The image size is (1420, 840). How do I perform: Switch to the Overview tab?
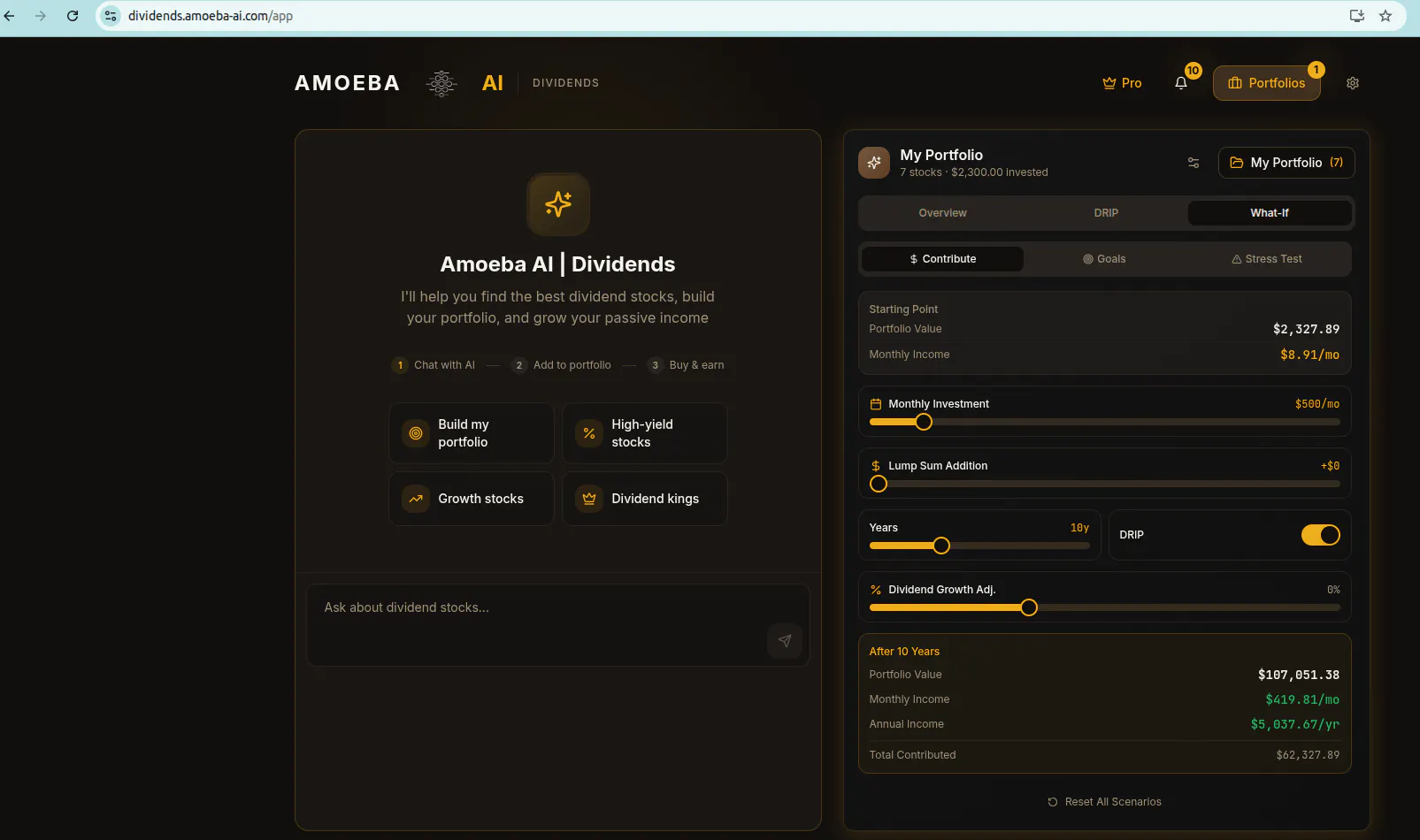pos(942,213)
